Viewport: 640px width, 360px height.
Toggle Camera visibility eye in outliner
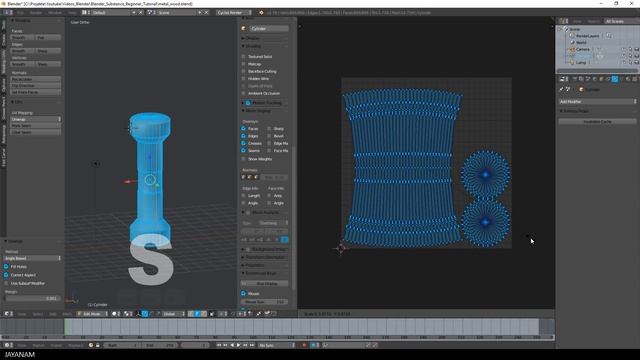(623, 49)
